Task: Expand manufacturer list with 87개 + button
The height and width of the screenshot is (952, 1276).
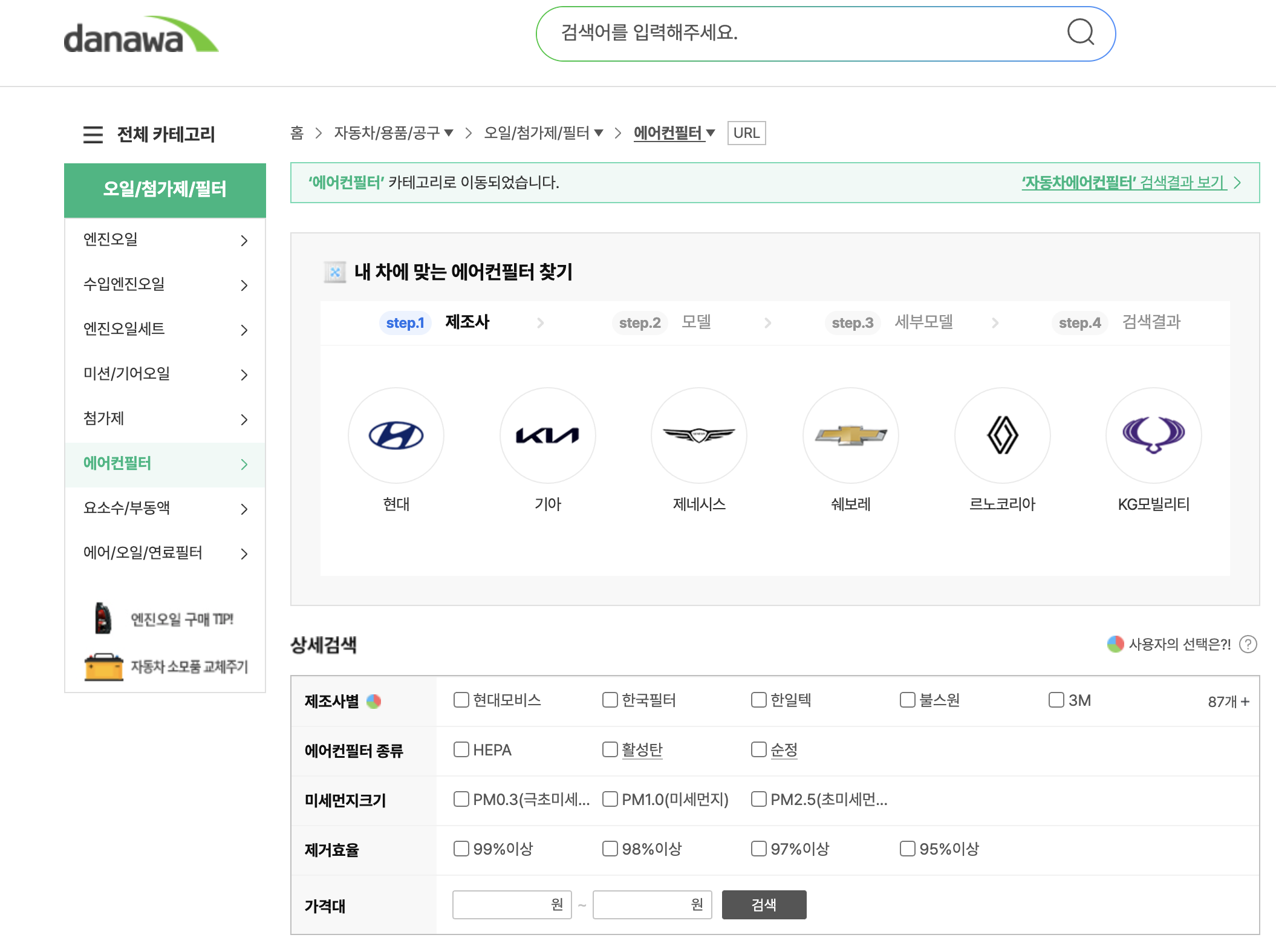Action: point(1228,702)
